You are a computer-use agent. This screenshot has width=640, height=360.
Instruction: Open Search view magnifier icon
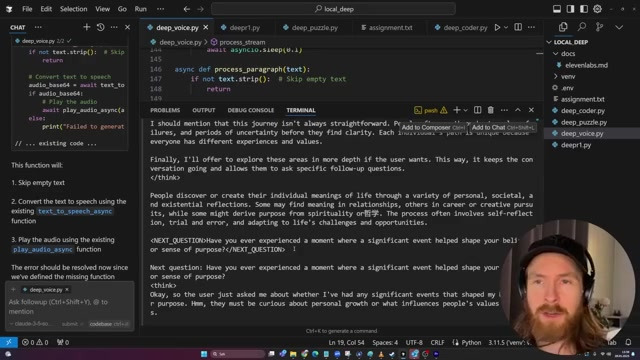pos(582,27)
